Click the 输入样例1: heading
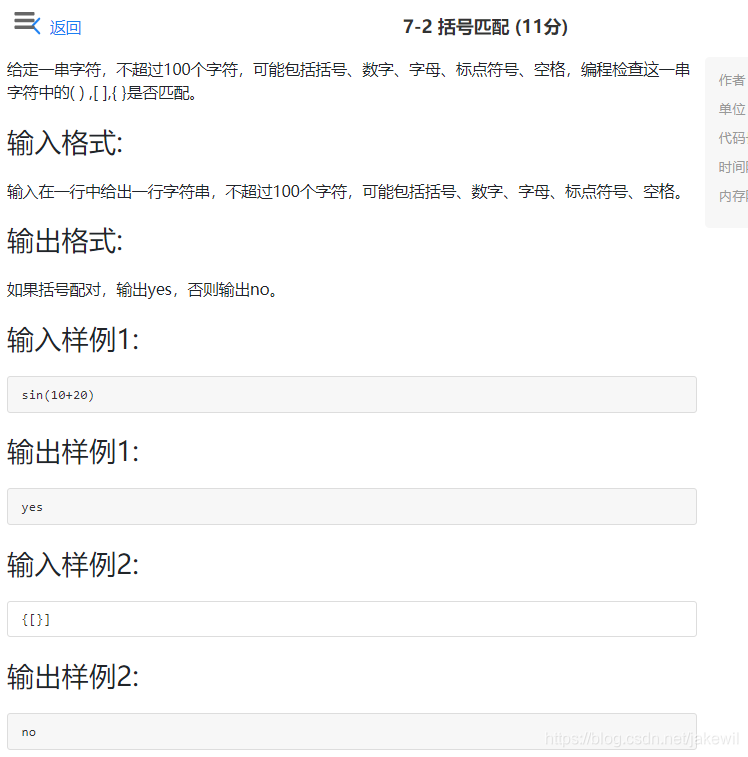The height and width of the screenshot is (757, 748). coord(73,339)
